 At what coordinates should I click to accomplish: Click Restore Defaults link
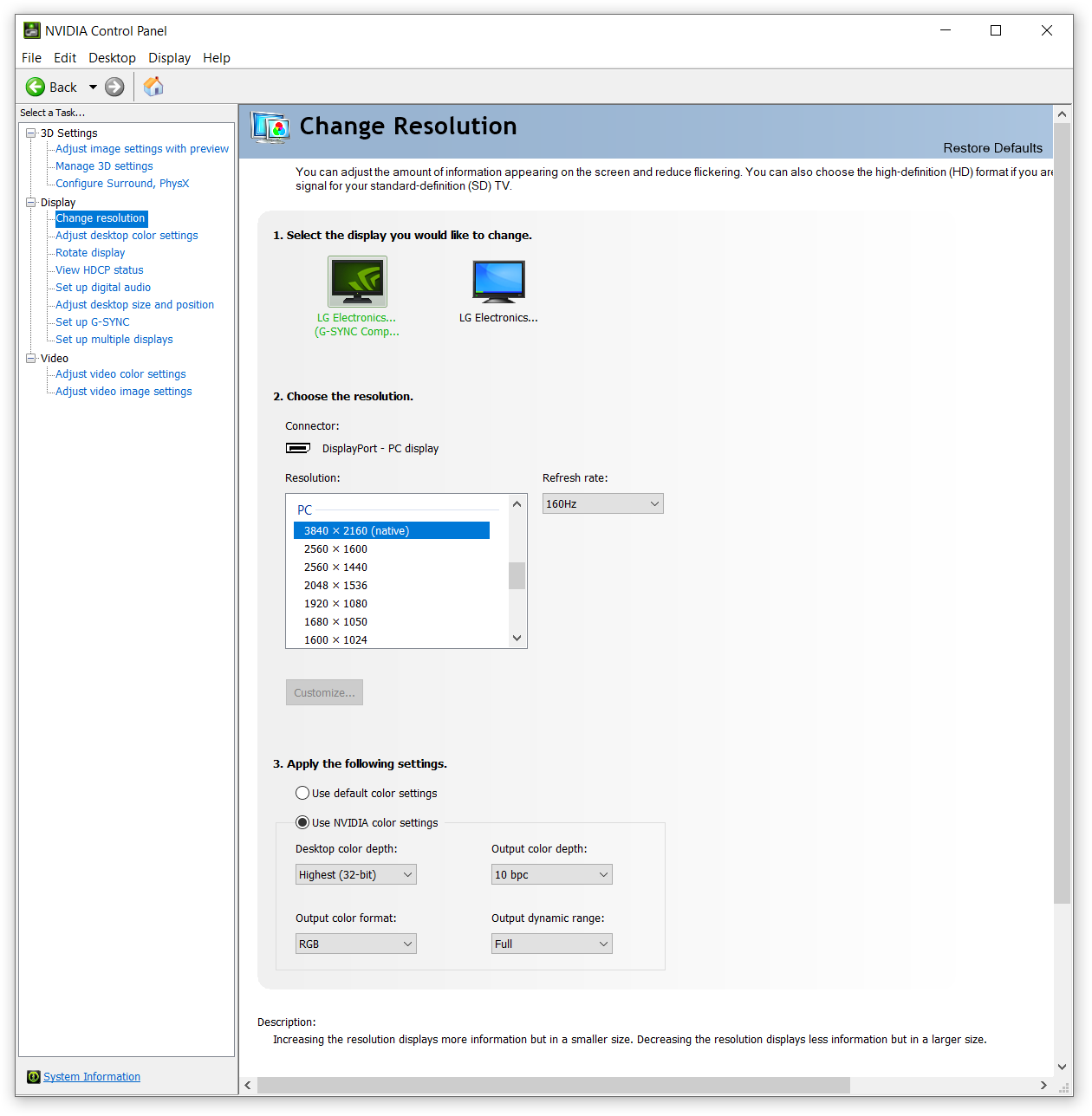point(992,148)
